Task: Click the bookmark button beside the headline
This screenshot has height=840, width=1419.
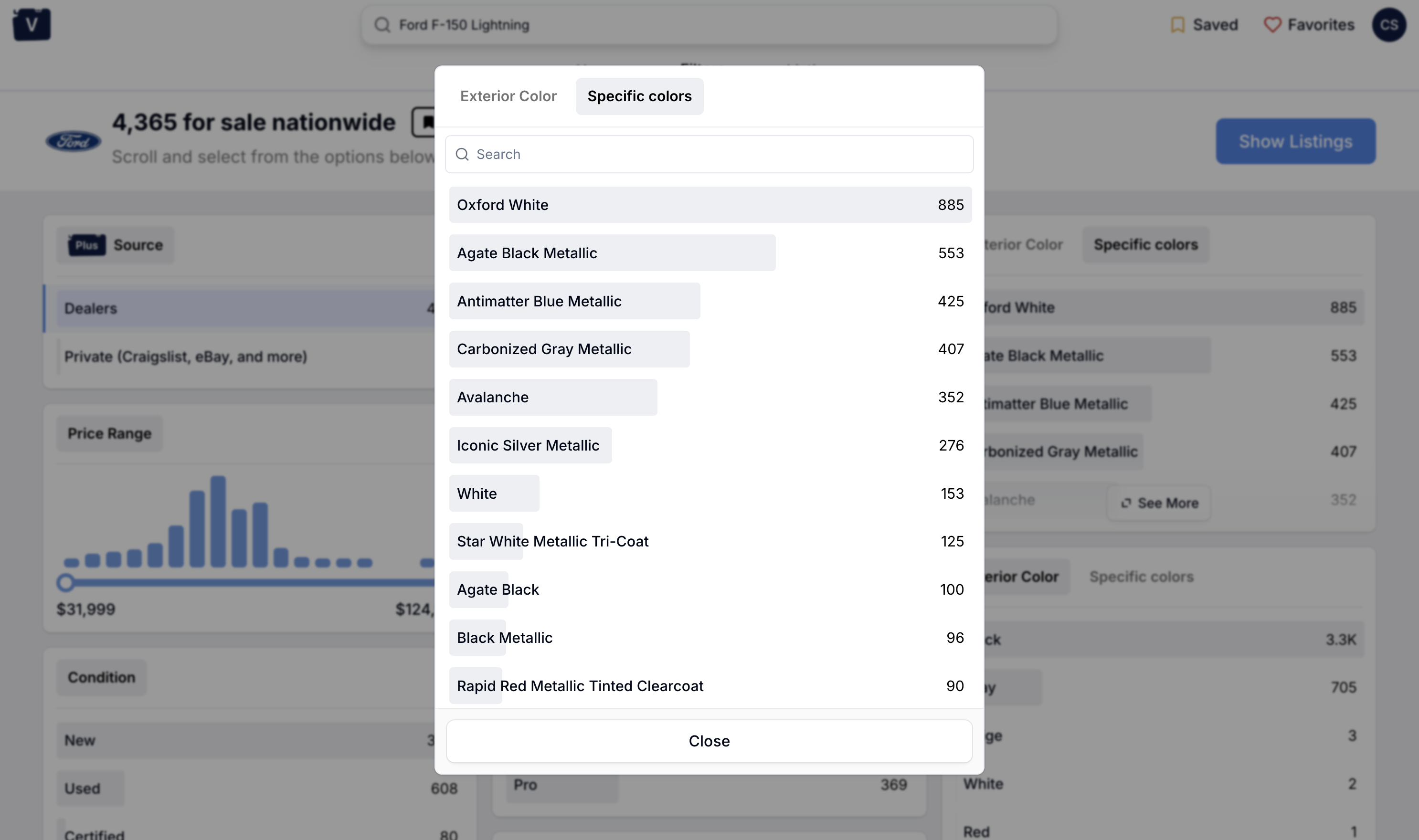Action: coord(424,122)
